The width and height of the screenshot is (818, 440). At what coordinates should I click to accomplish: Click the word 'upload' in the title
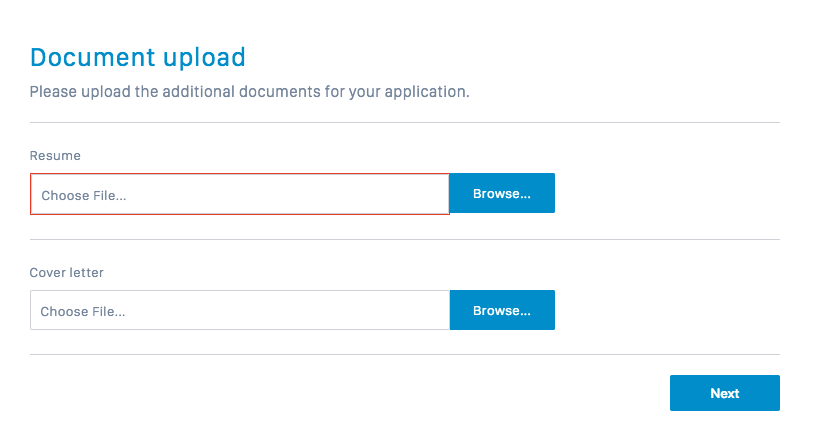tap(205, 57)
